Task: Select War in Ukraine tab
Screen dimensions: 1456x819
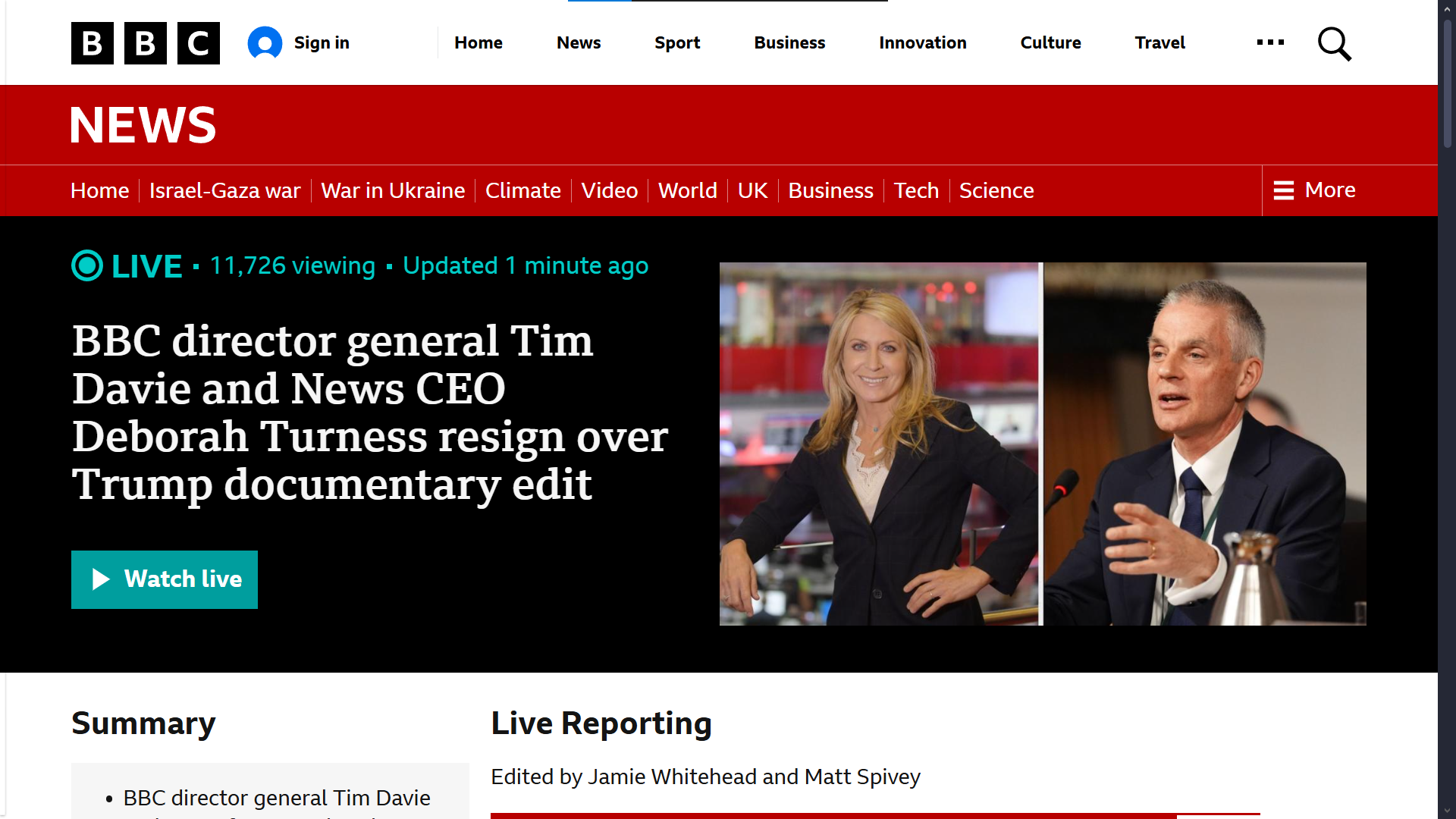Action: (393, 190)
